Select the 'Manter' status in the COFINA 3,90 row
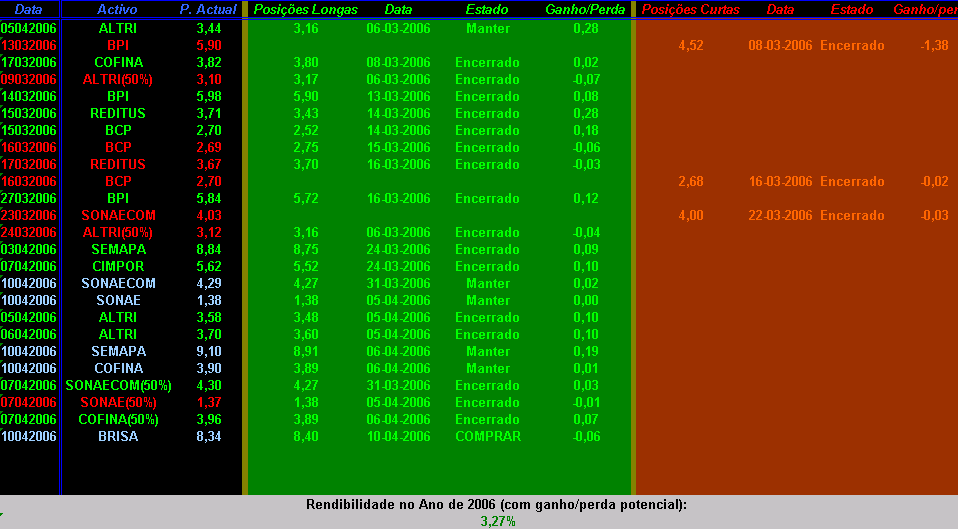The image size is (958, 529). click(488, 368)
